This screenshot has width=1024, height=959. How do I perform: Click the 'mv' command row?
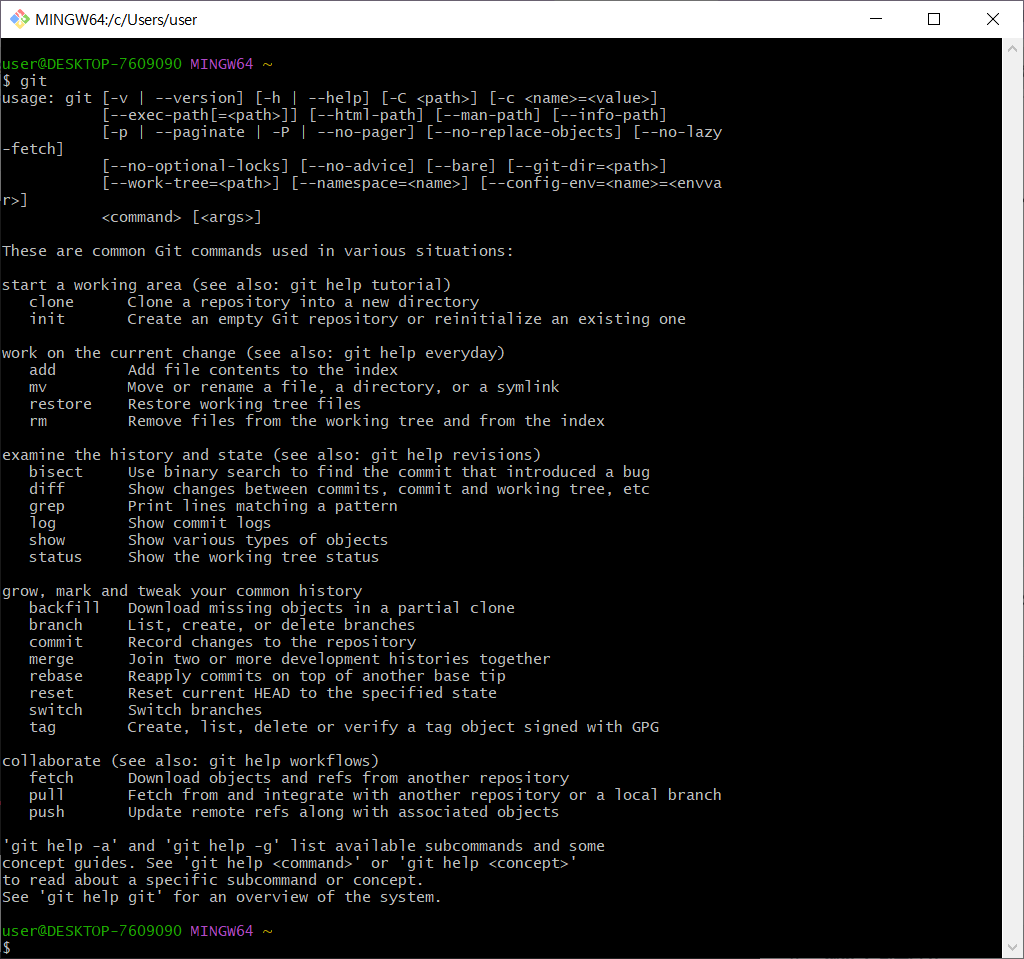tap(294, 387)
